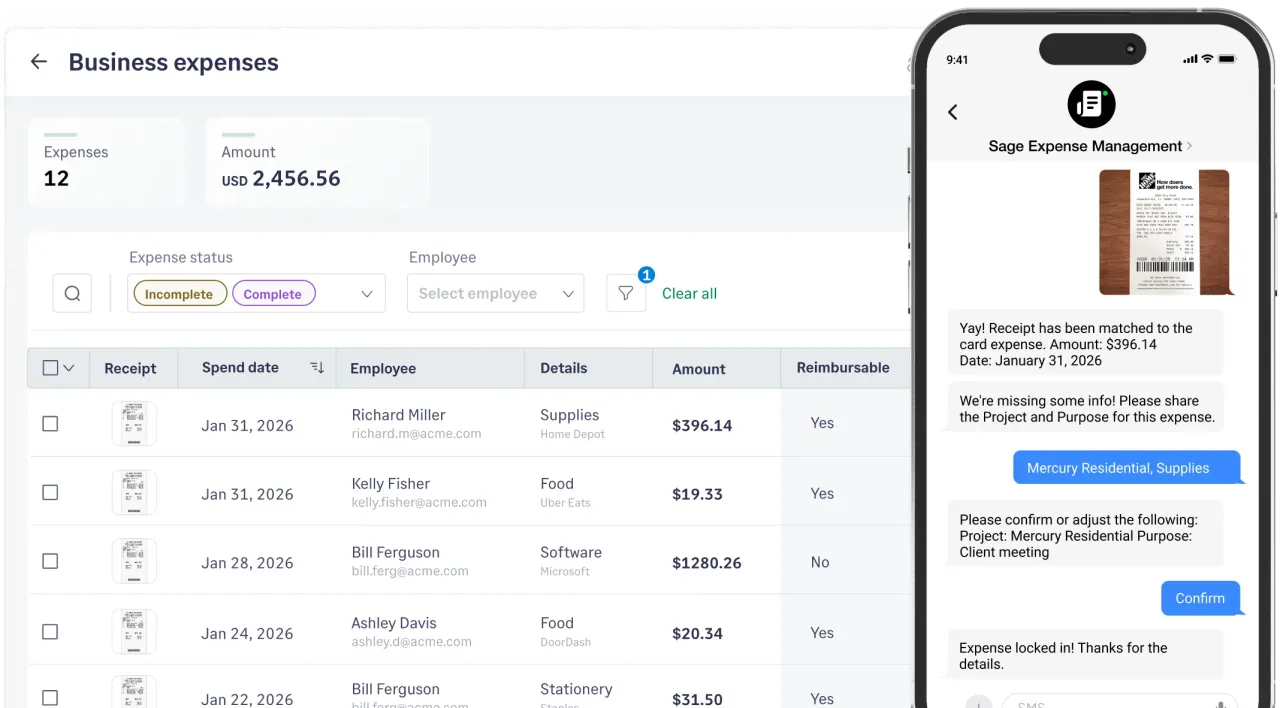
Task: Click the $20.34 amount cell
Action: pos(697,633)
